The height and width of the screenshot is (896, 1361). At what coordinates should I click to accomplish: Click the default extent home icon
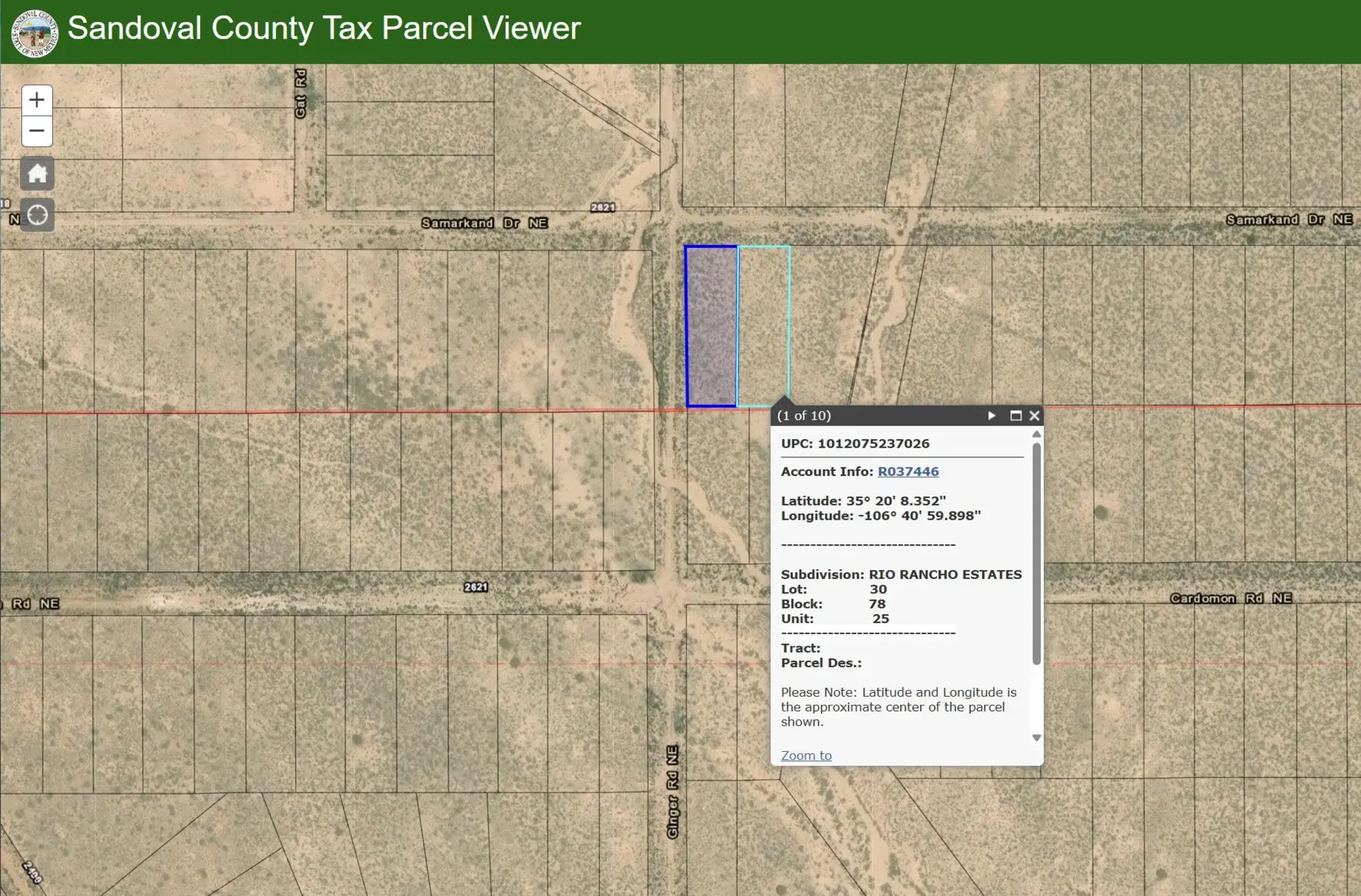[37, 173]
